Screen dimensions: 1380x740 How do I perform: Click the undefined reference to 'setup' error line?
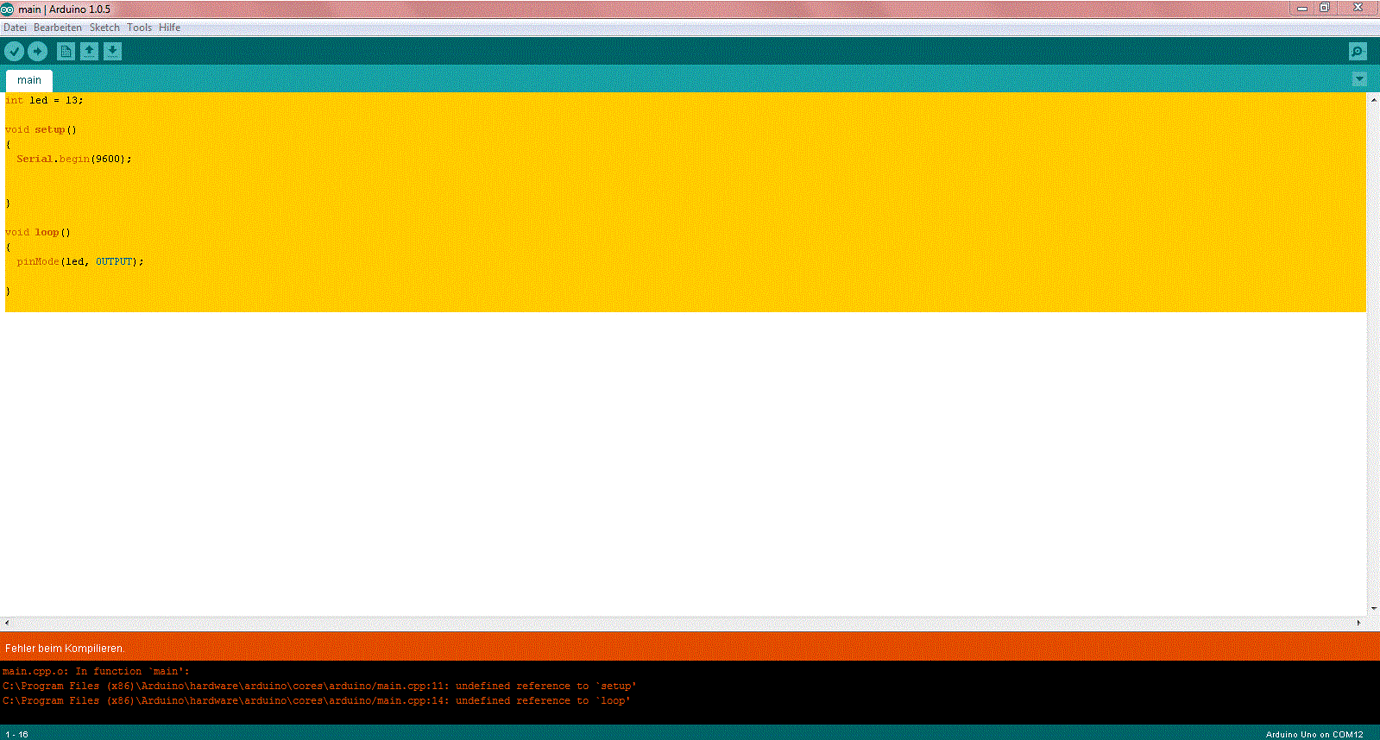(x=320, y=685)
